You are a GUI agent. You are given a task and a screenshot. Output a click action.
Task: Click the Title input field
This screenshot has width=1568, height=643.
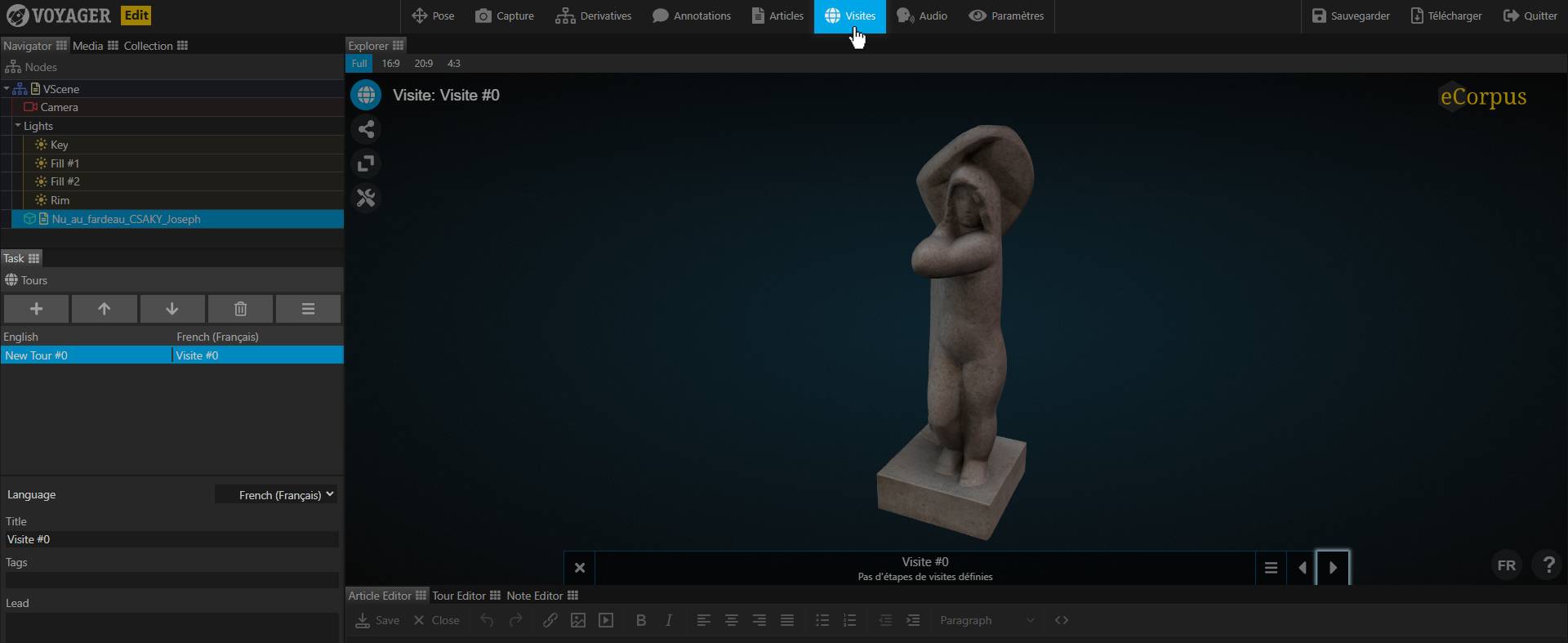[x=171, y=539]
